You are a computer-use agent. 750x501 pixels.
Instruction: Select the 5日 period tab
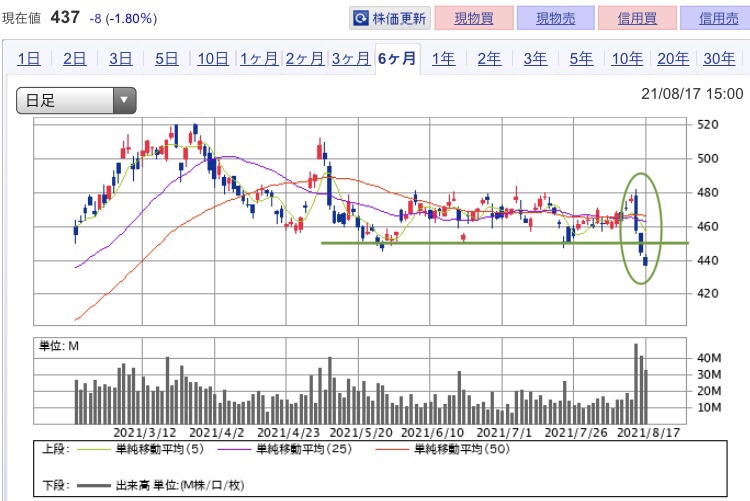(166, 58)
